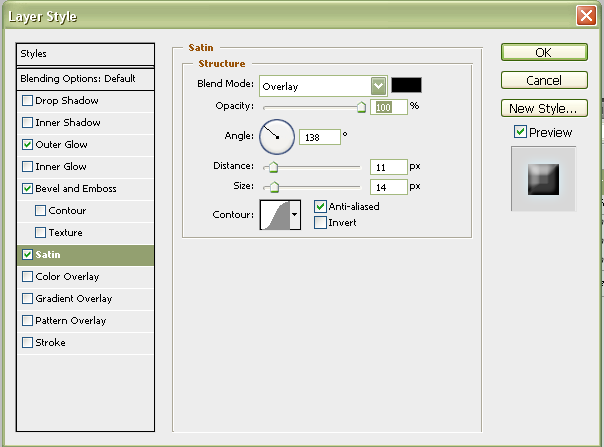
Task: Click the Angle value field
Action: tap(320, 137)
